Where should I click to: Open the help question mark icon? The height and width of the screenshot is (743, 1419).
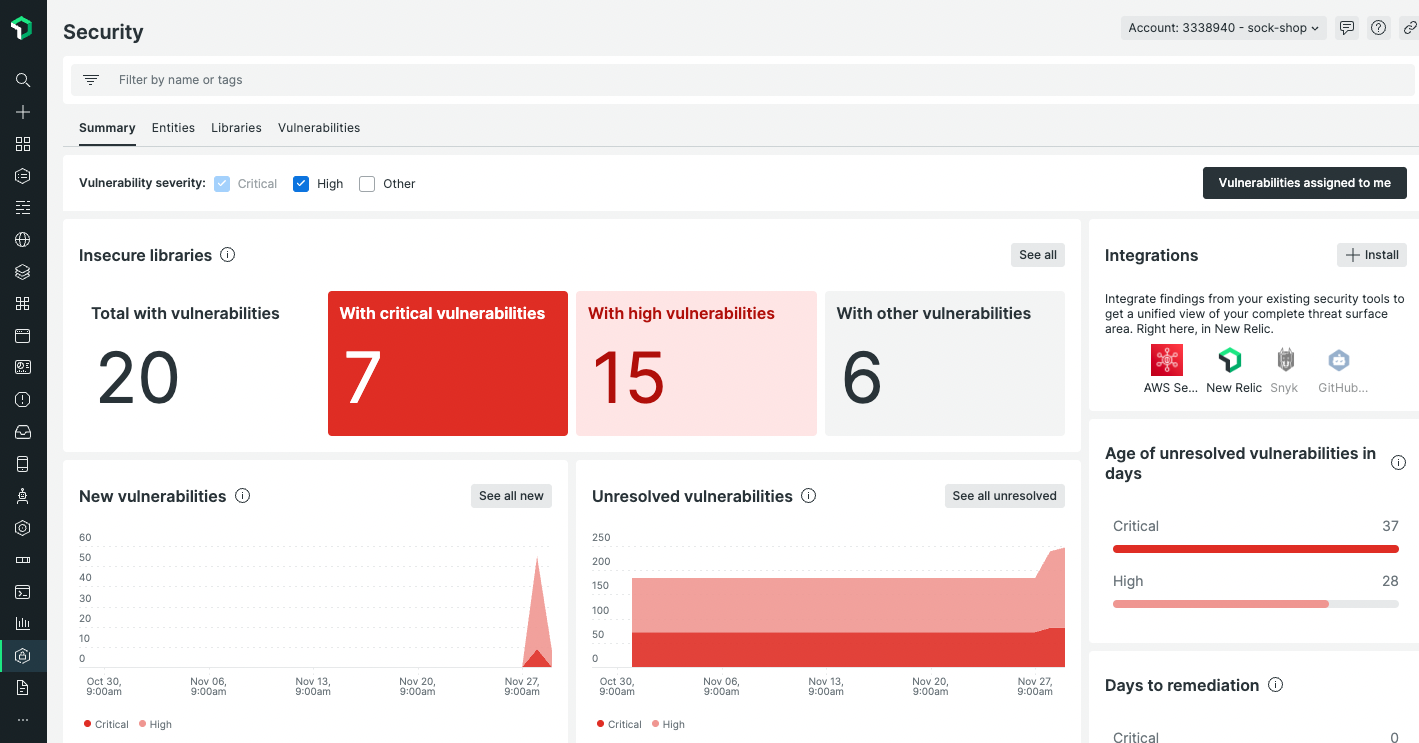point(1379,28)
